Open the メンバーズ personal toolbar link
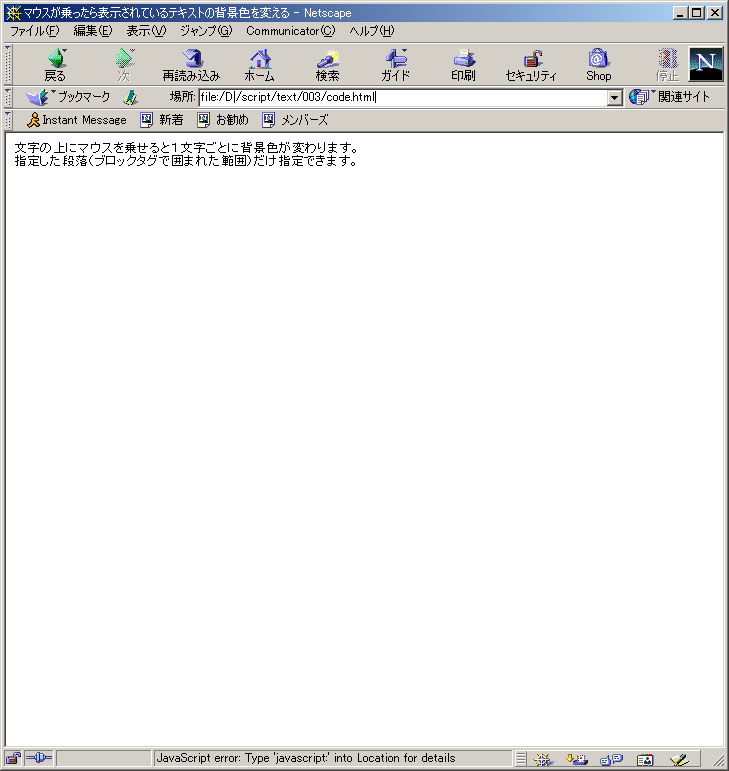The width and height of the screenshot is (729, 771). point(295,120)
